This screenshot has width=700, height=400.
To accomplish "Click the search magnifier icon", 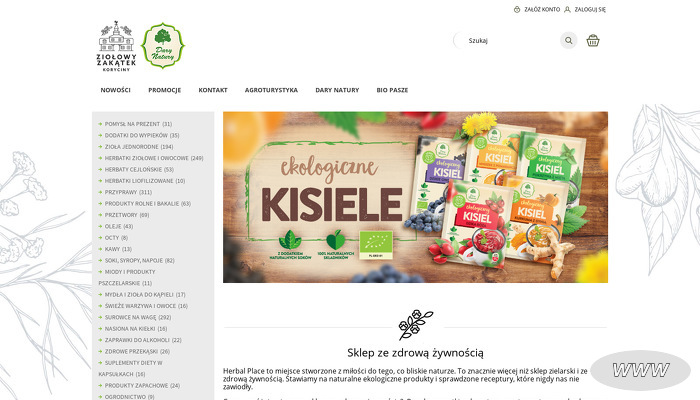I will click(x=568, y=41).
